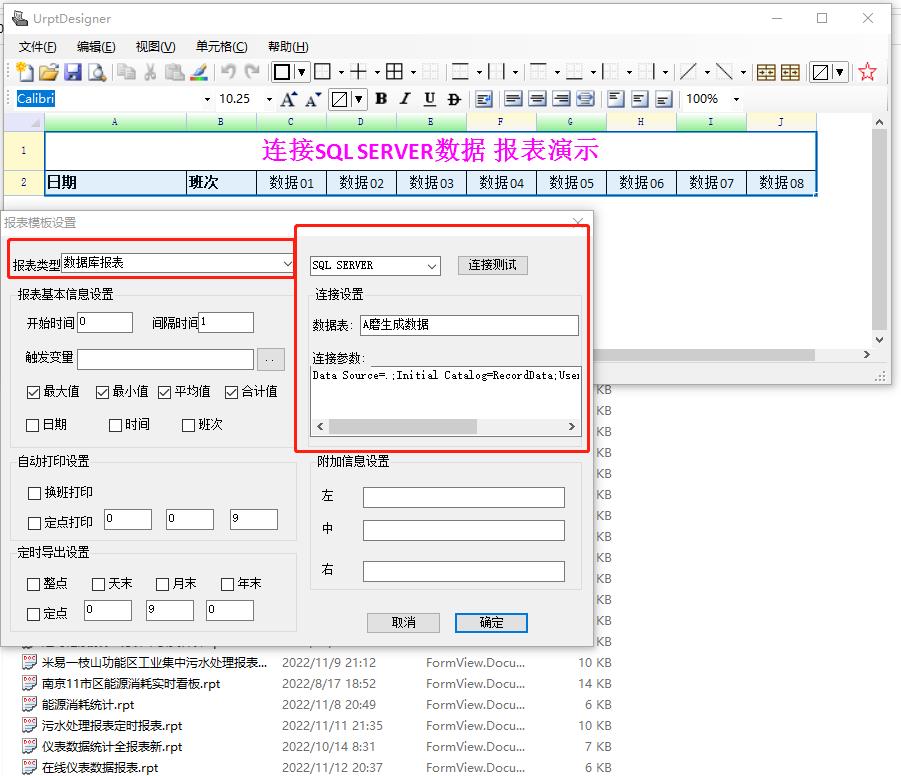
Task: Open the 单元格(C) menu
Action: [x=221, y=47]
